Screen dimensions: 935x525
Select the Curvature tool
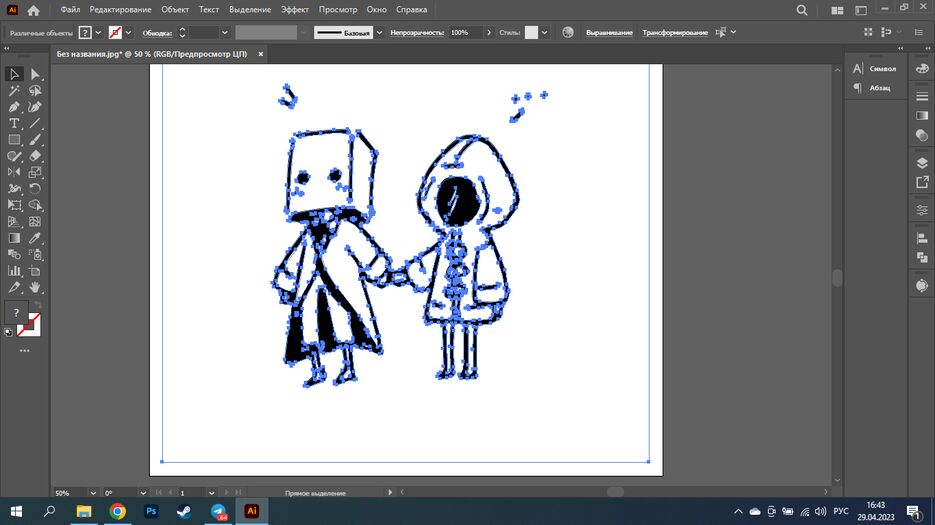click(35, 107)
